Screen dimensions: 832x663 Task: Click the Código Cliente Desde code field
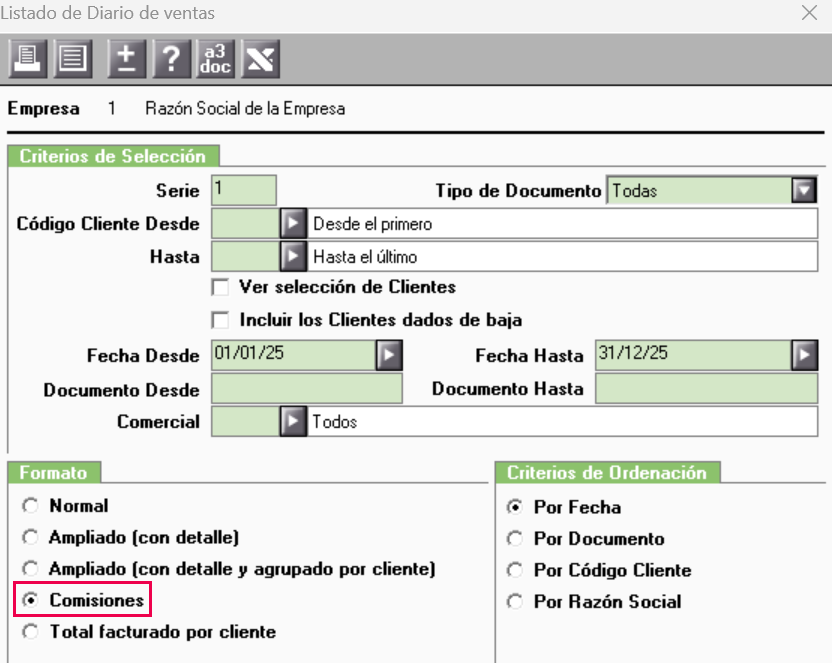tap(246, 224)
